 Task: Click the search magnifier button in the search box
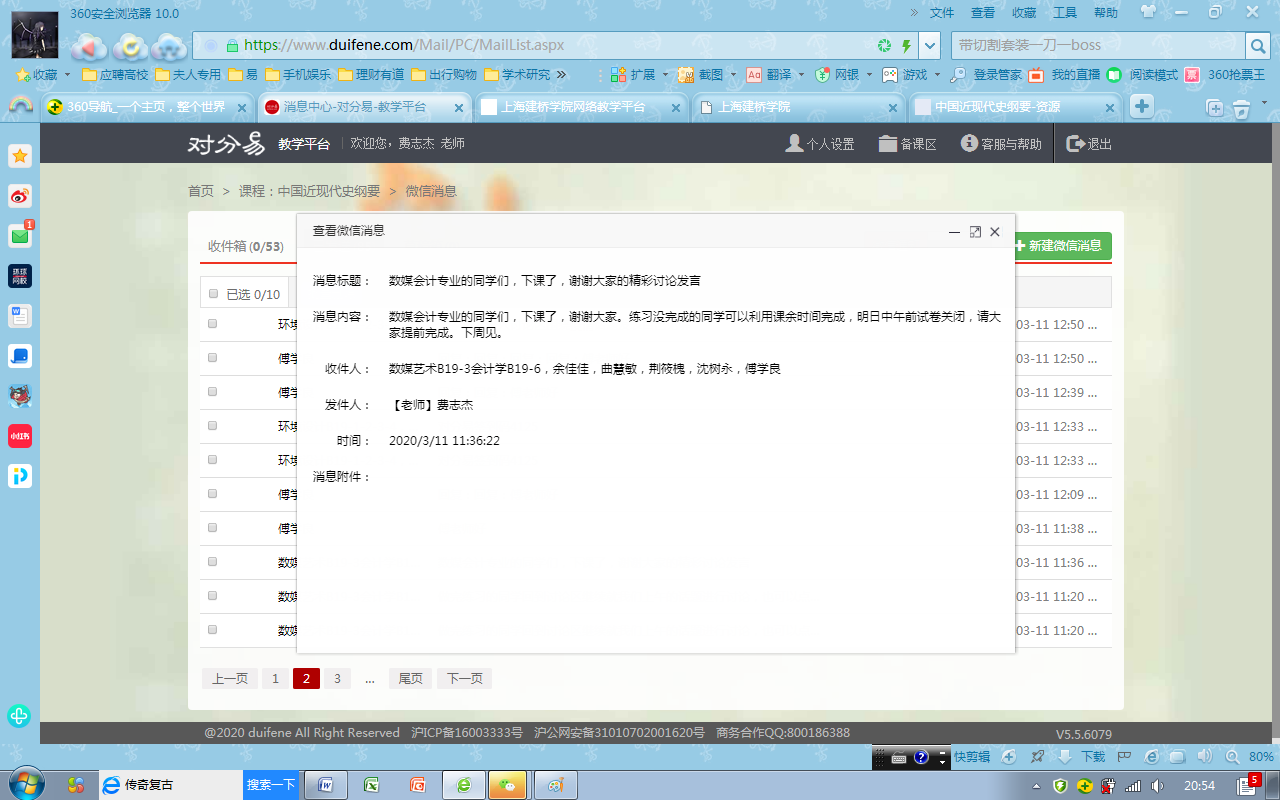(x=1257, y=46)
